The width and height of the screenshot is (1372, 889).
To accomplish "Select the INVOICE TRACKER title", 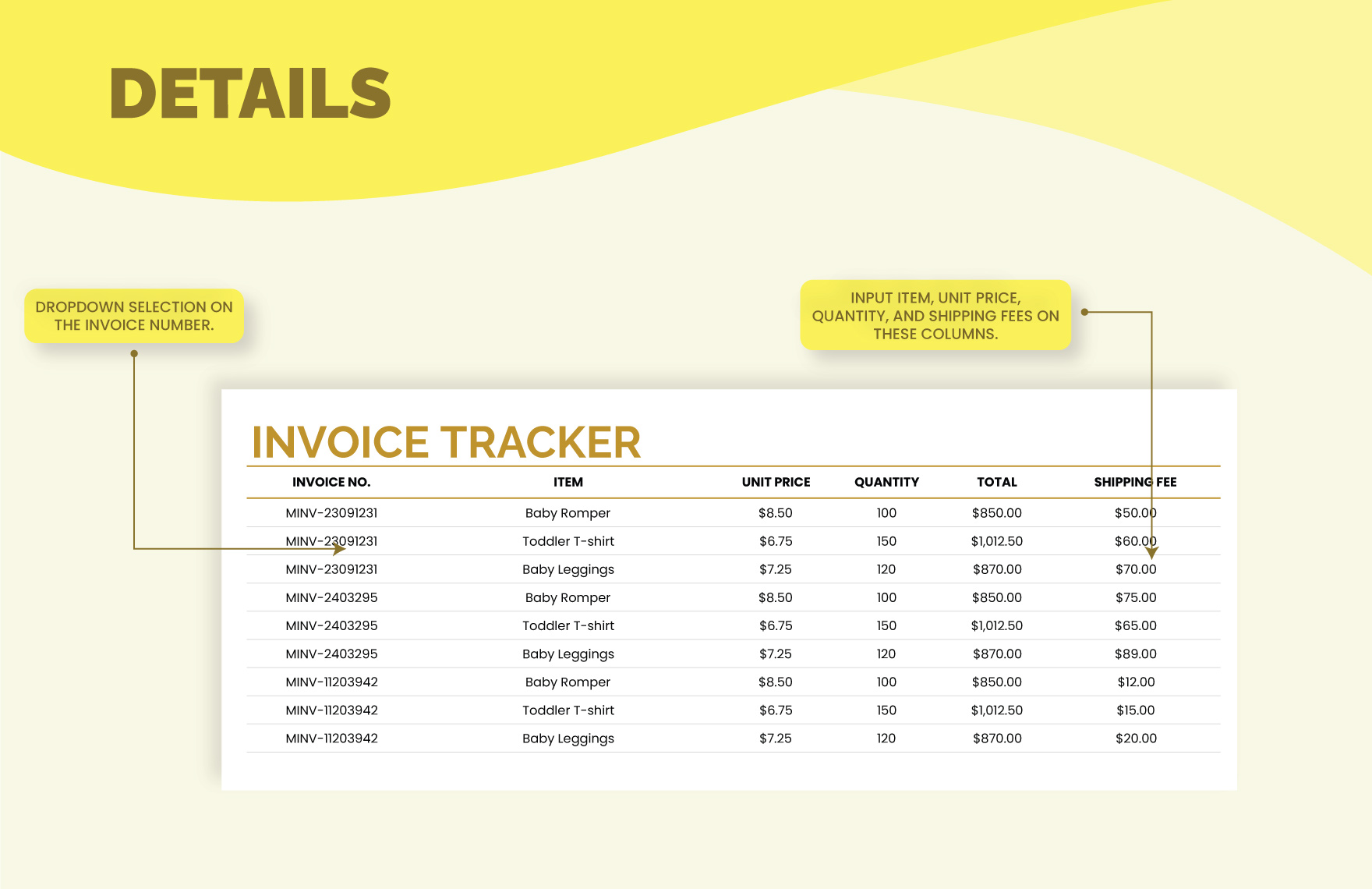I will pos(446,442).
